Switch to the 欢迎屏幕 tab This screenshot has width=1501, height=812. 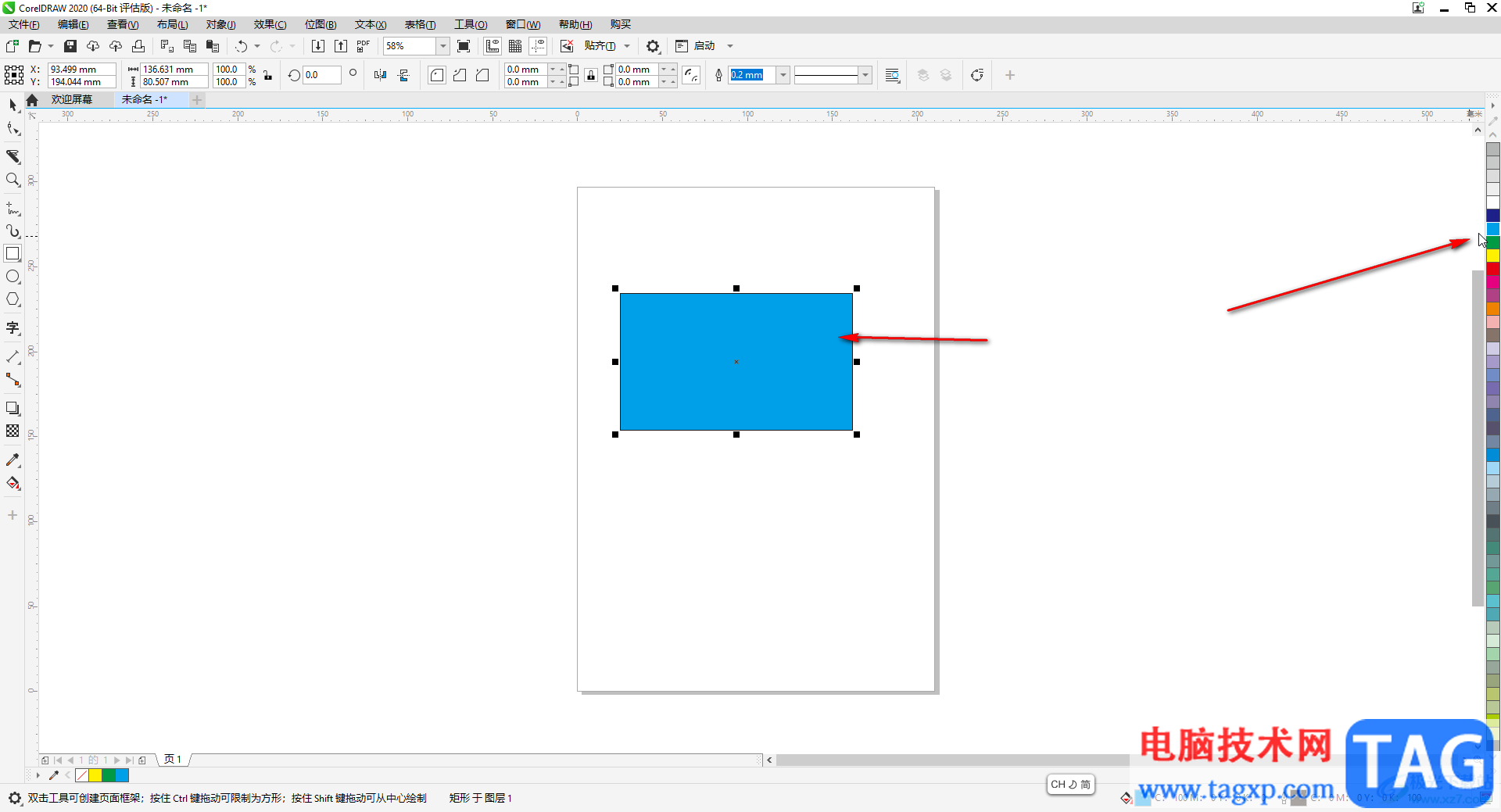tap(72, 99)
